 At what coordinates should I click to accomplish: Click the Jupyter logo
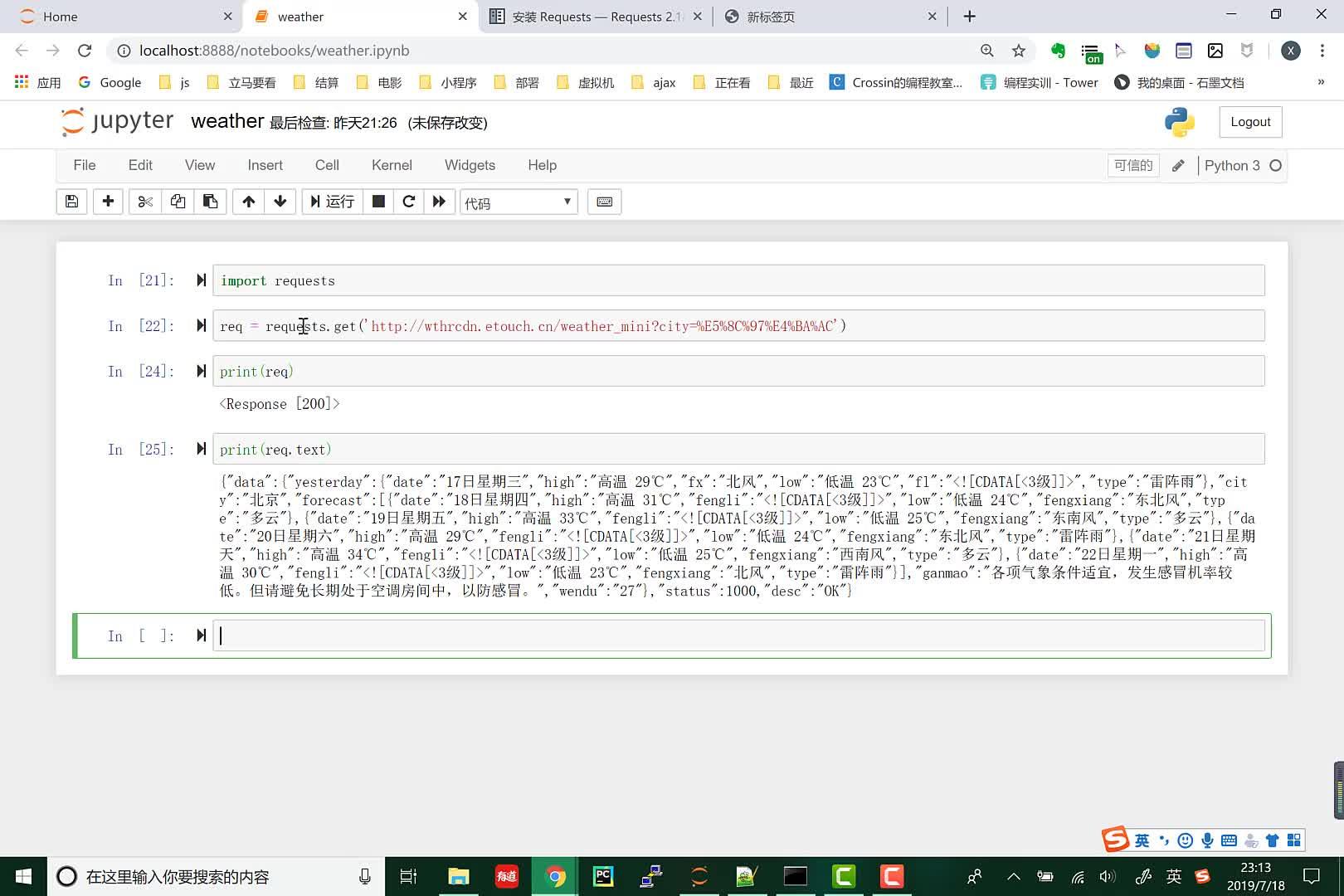click(x=117, y=121)
